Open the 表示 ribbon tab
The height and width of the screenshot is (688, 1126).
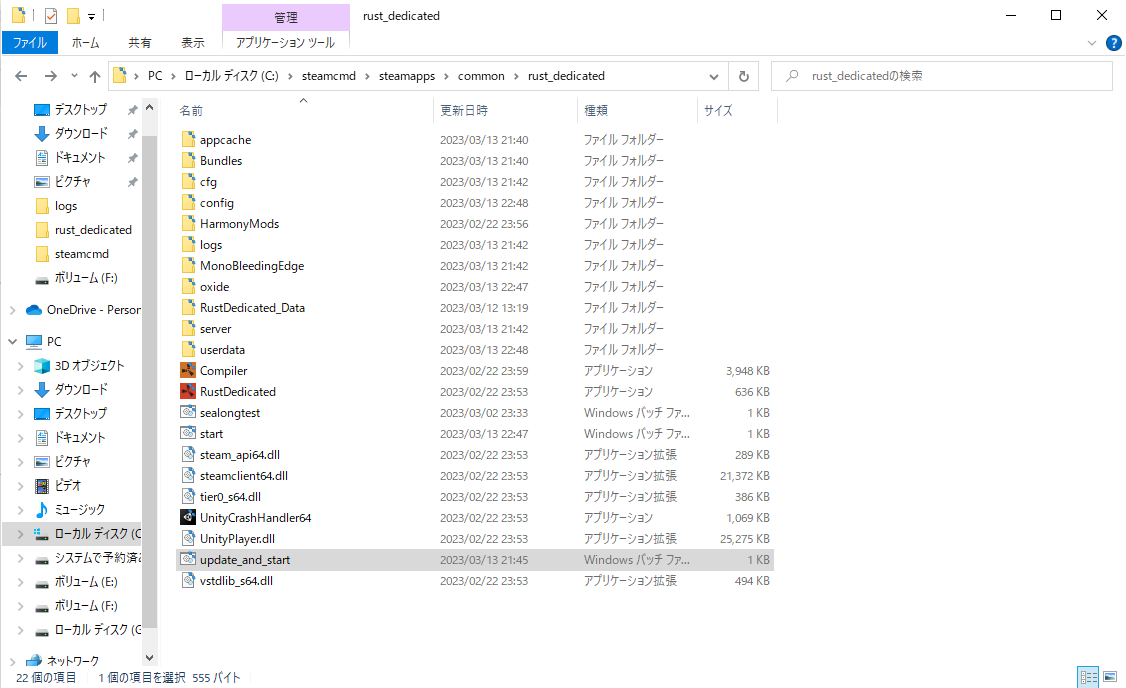click(192, 42)
